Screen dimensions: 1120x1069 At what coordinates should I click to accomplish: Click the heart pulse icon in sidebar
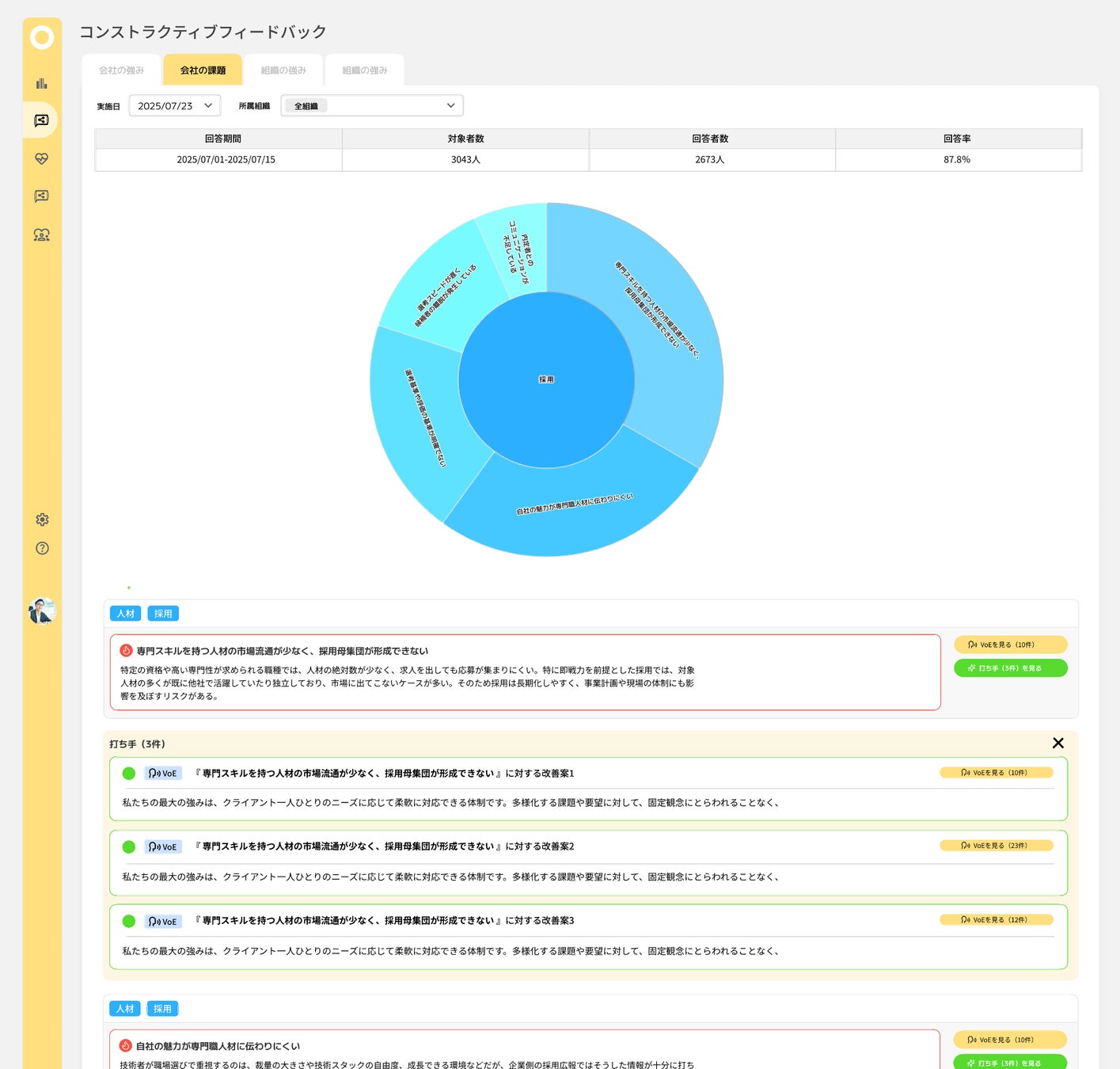(x=42, y=158)
